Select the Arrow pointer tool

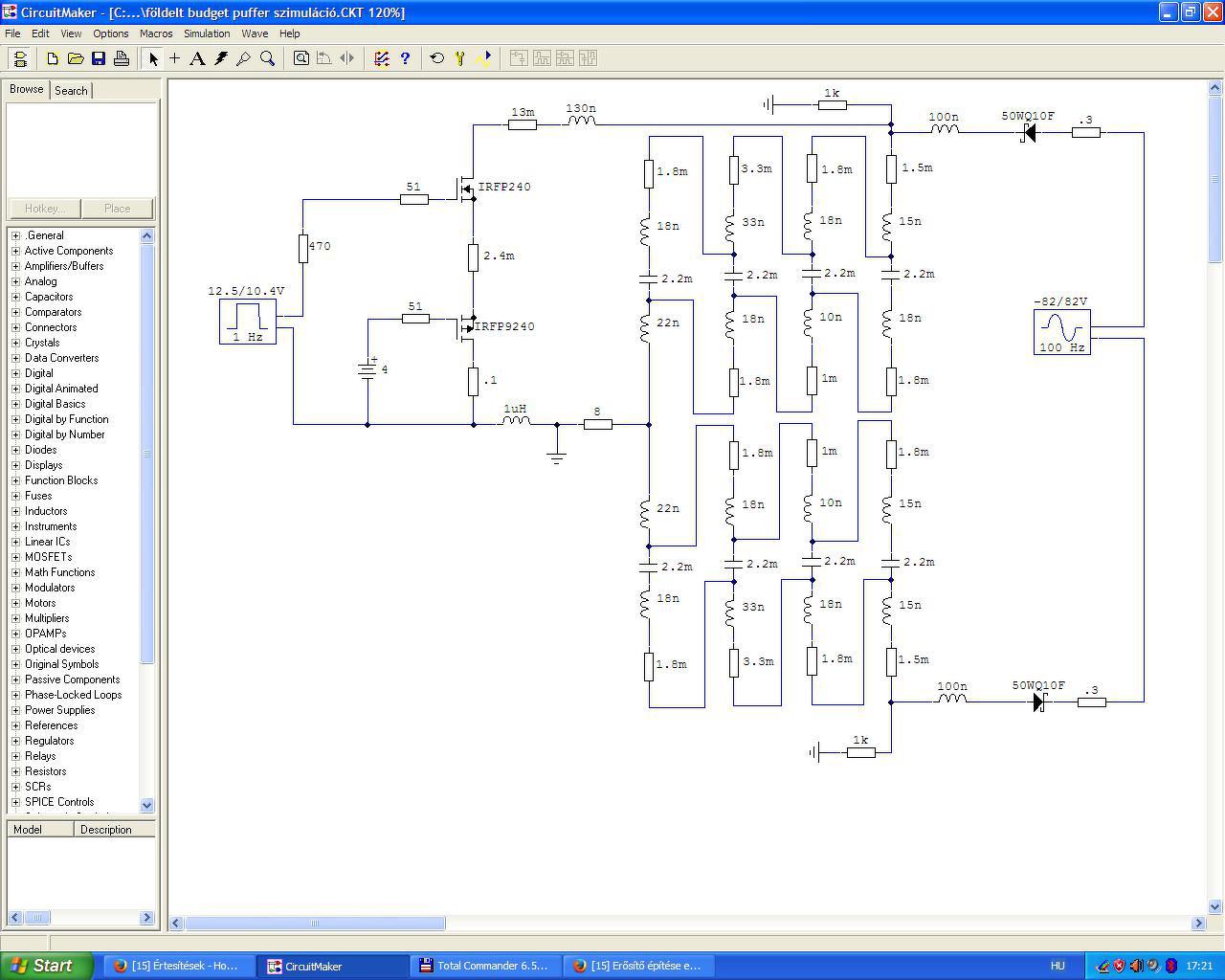[x=152, y=58]
